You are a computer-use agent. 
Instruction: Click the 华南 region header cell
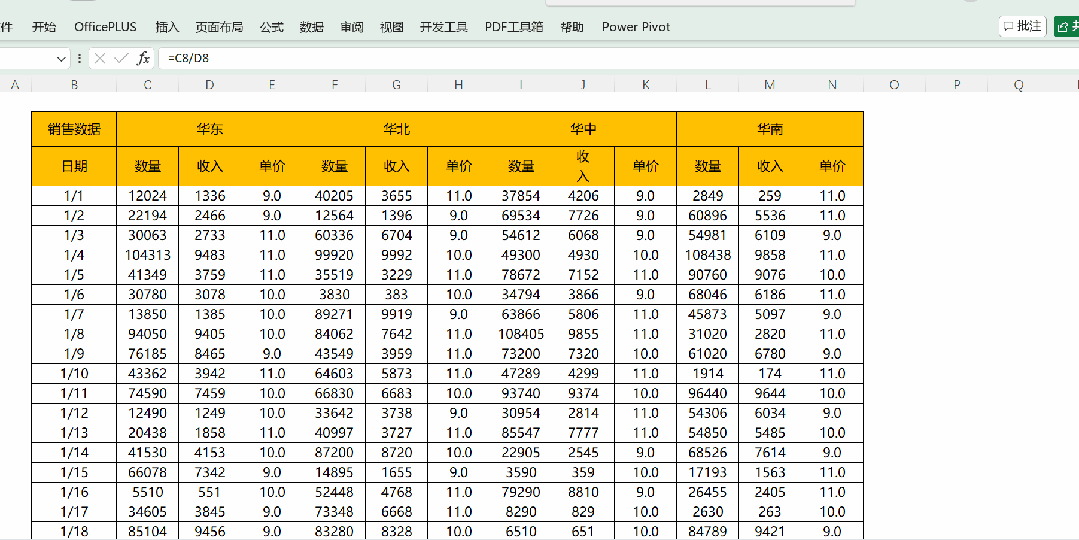[769, 129]
